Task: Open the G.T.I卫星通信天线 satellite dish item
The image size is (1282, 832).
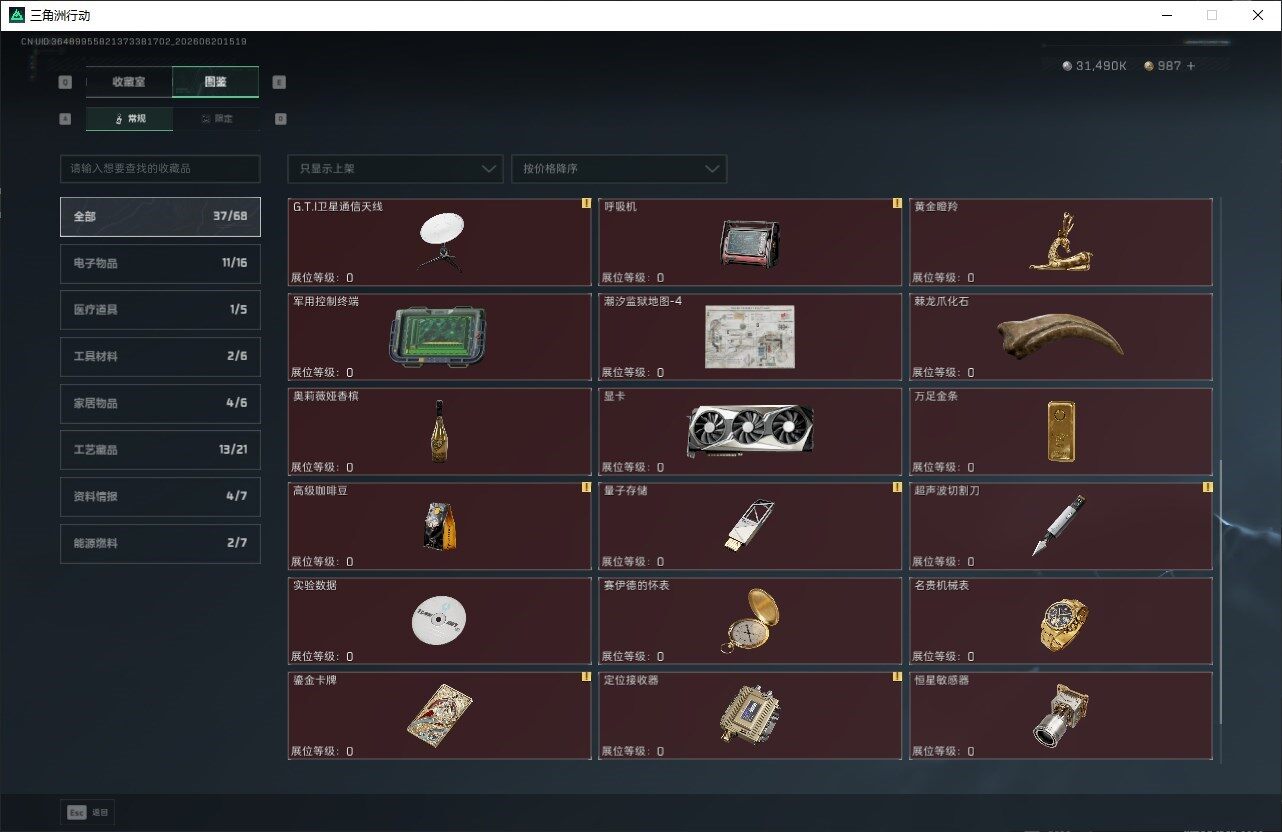Action: tap(440, 242)
